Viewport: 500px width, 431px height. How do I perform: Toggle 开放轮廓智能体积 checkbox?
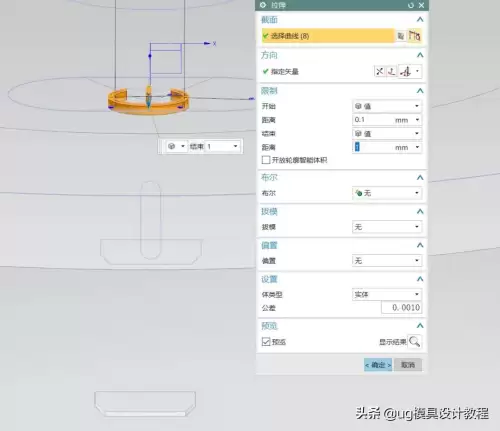[x=266, y=160]
